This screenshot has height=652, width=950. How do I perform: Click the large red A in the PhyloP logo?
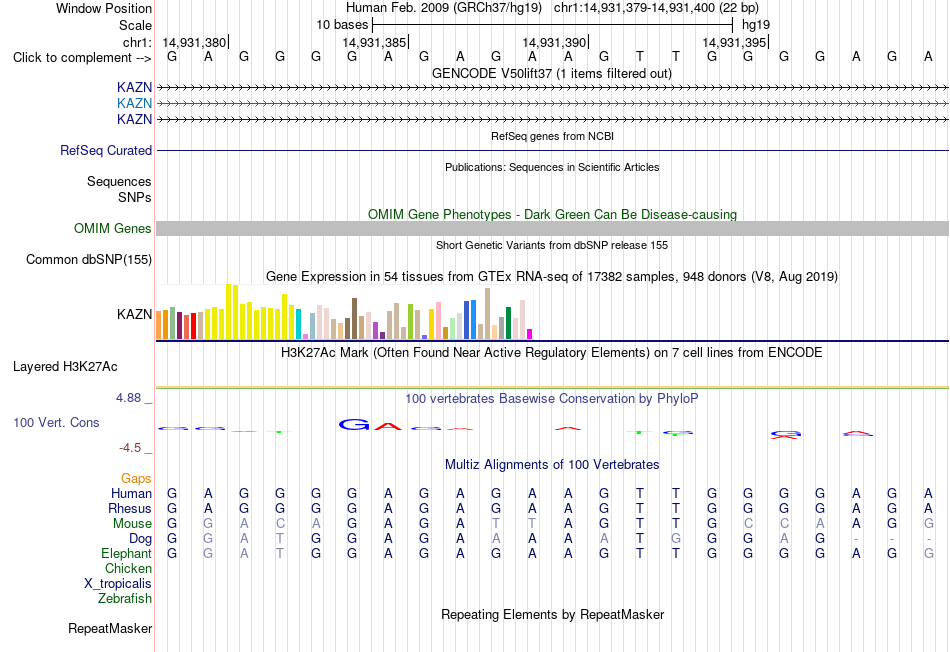click(x=388, y=426)
